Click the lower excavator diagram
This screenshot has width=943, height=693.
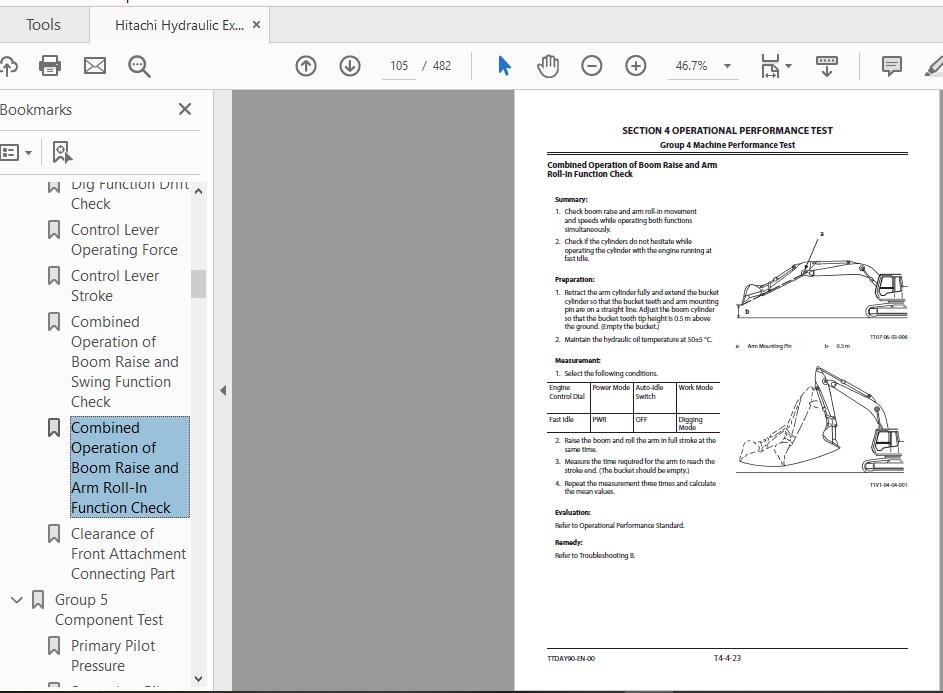click(x=822, y=420)
